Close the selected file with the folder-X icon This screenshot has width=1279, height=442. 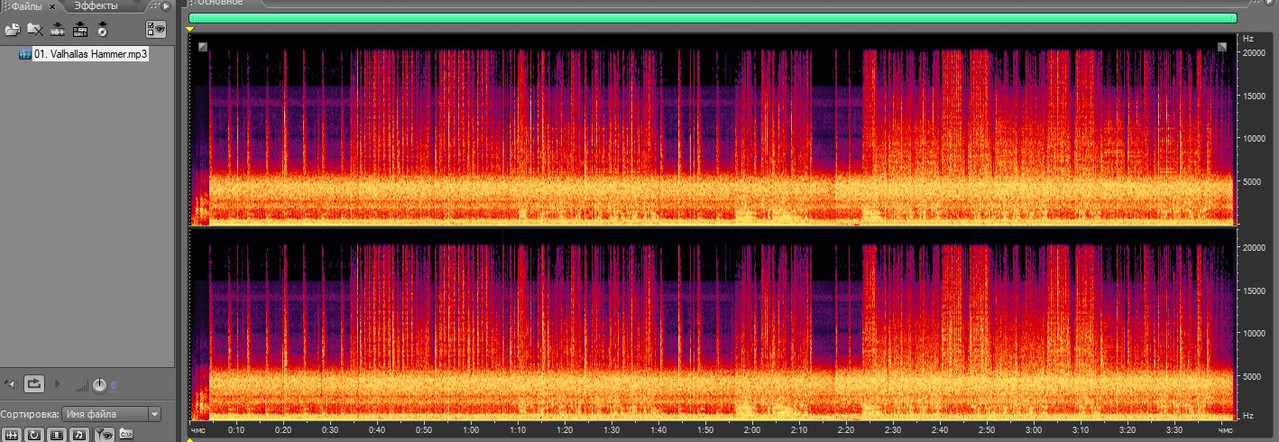point(35,30)
